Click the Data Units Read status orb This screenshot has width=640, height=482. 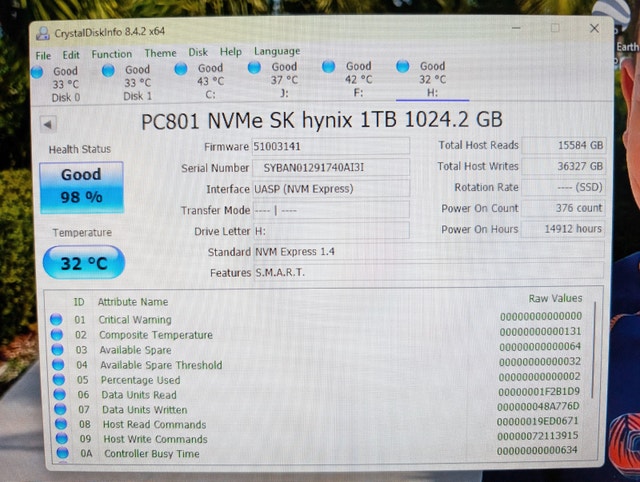point(60,394)
